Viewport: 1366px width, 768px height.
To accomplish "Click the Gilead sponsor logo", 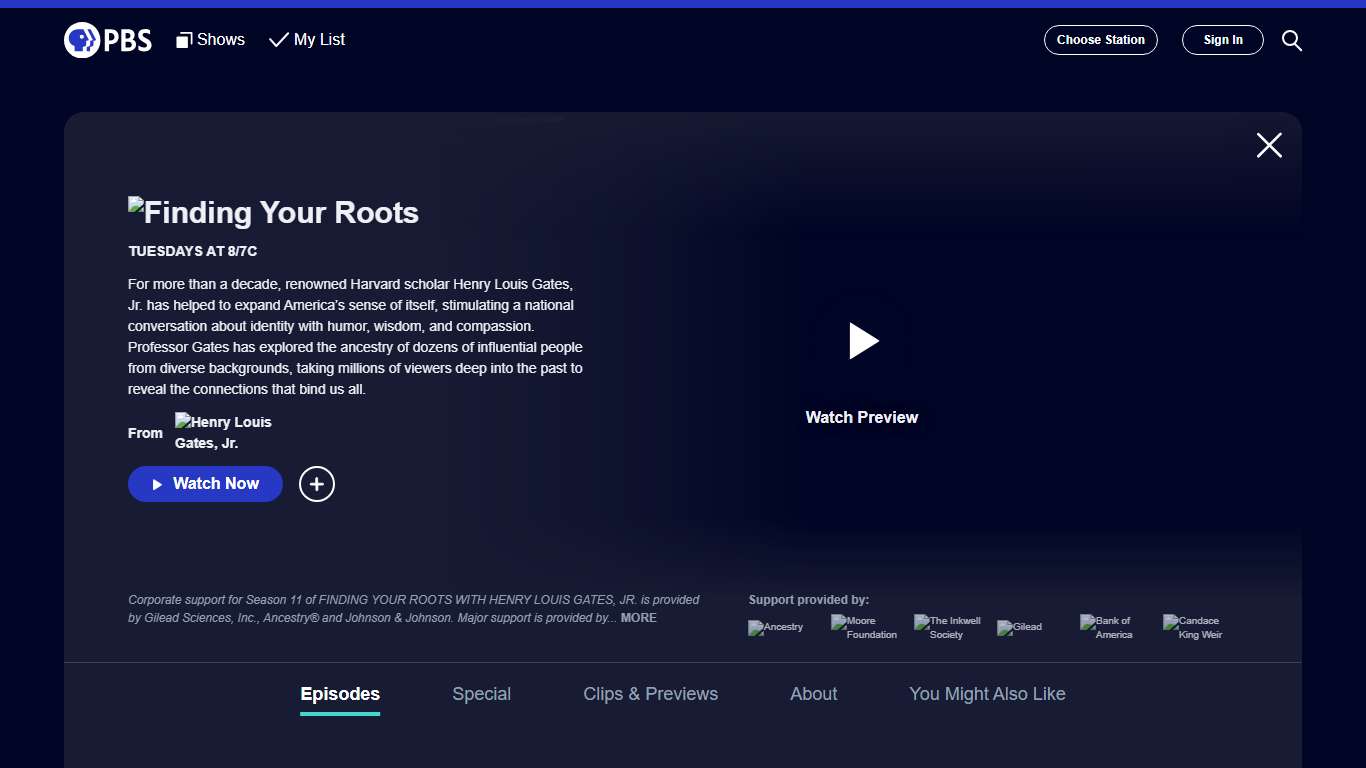I will click(x=1019, y=627).
